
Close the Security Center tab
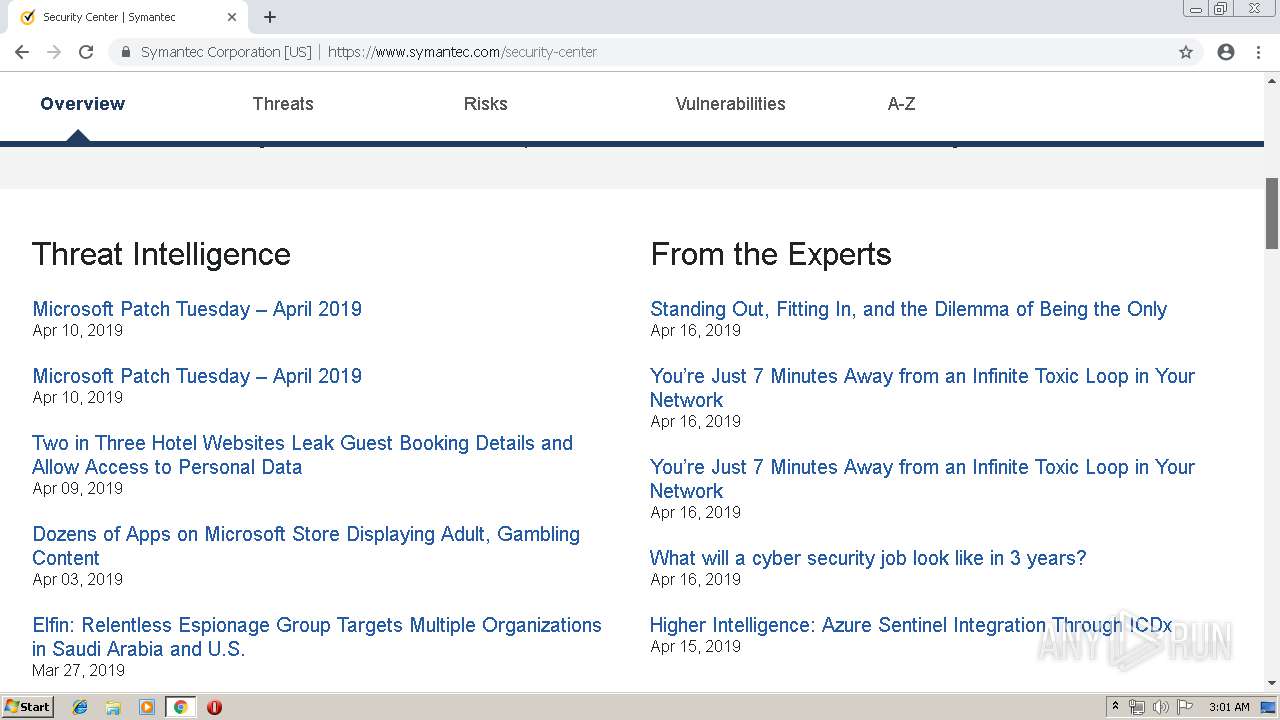[232, 17]
